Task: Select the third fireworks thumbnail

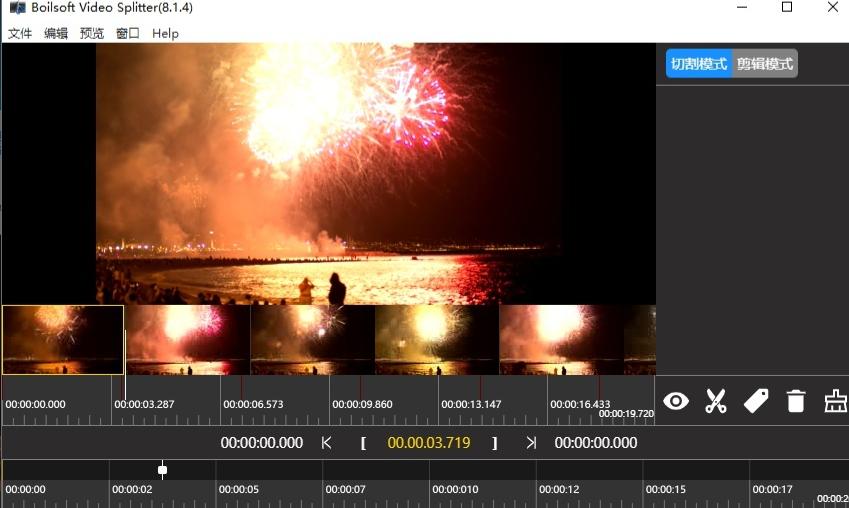Action: 312,340
